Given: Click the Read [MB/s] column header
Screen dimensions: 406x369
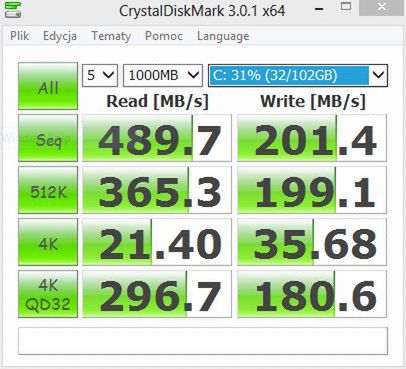Looking at the screenshot, I should 157,101.
